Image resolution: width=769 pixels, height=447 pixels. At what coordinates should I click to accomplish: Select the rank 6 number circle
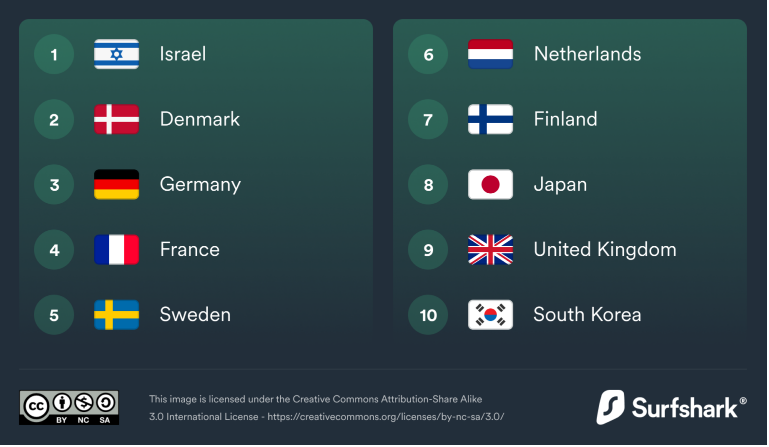(428, 54)
